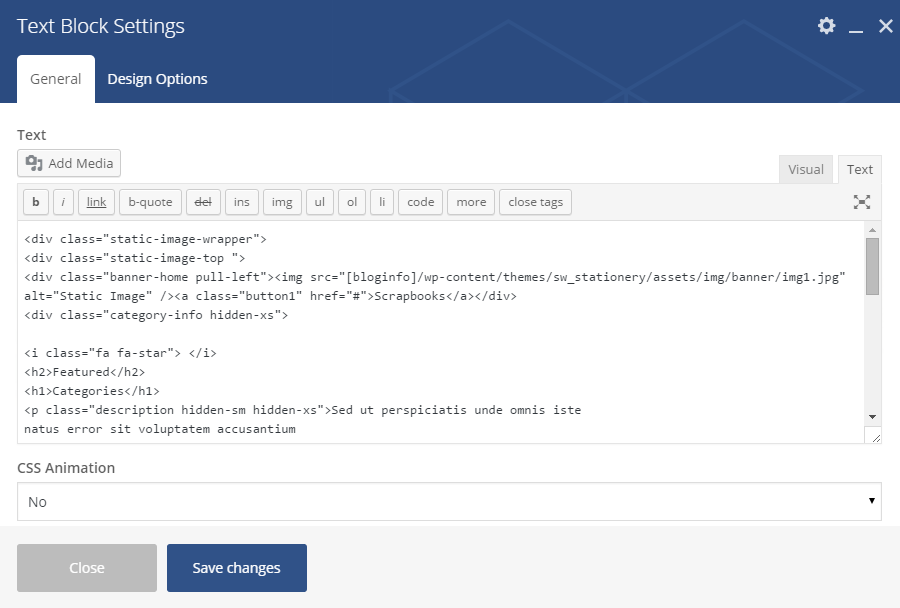Click the del quicktag button
This screenshot has height=608, width=900.
203,202
